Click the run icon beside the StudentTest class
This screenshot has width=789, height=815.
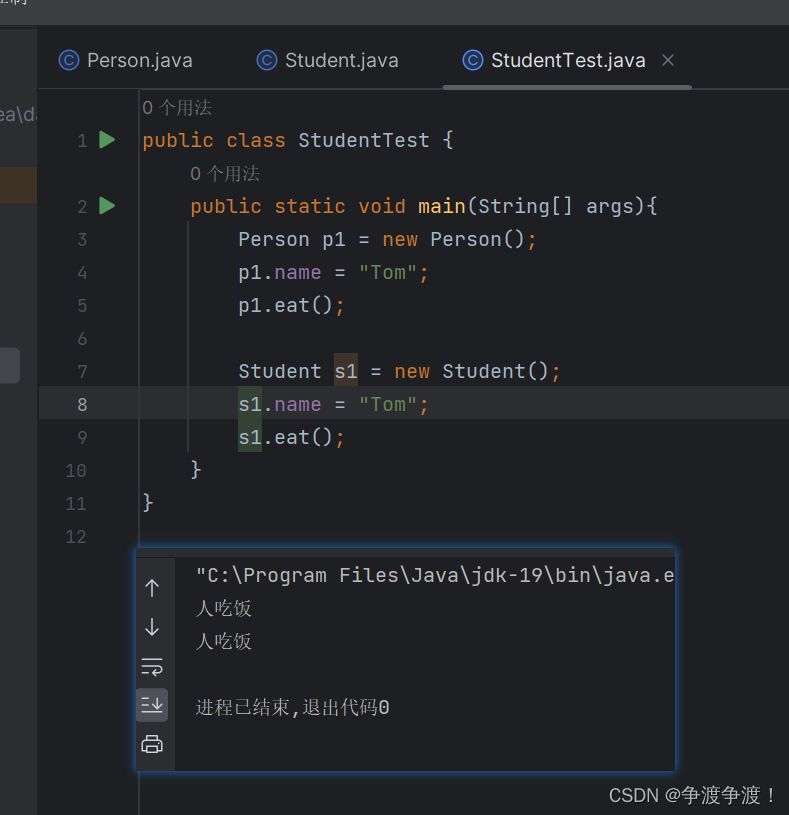pyautogui.click(x=107, y=140)
